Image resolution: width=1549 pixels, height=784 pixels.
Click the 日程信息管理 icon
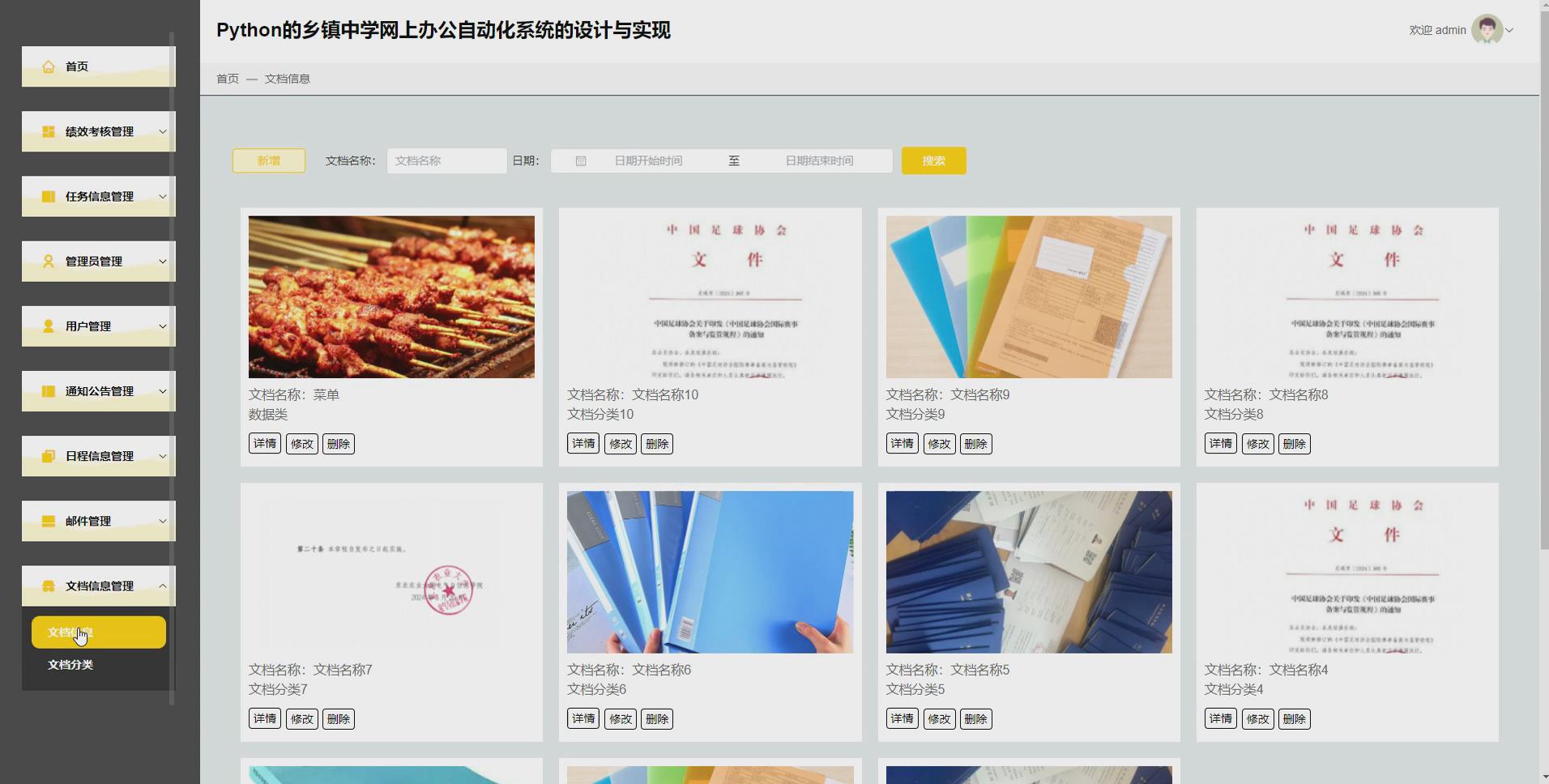tap(48, 456)
